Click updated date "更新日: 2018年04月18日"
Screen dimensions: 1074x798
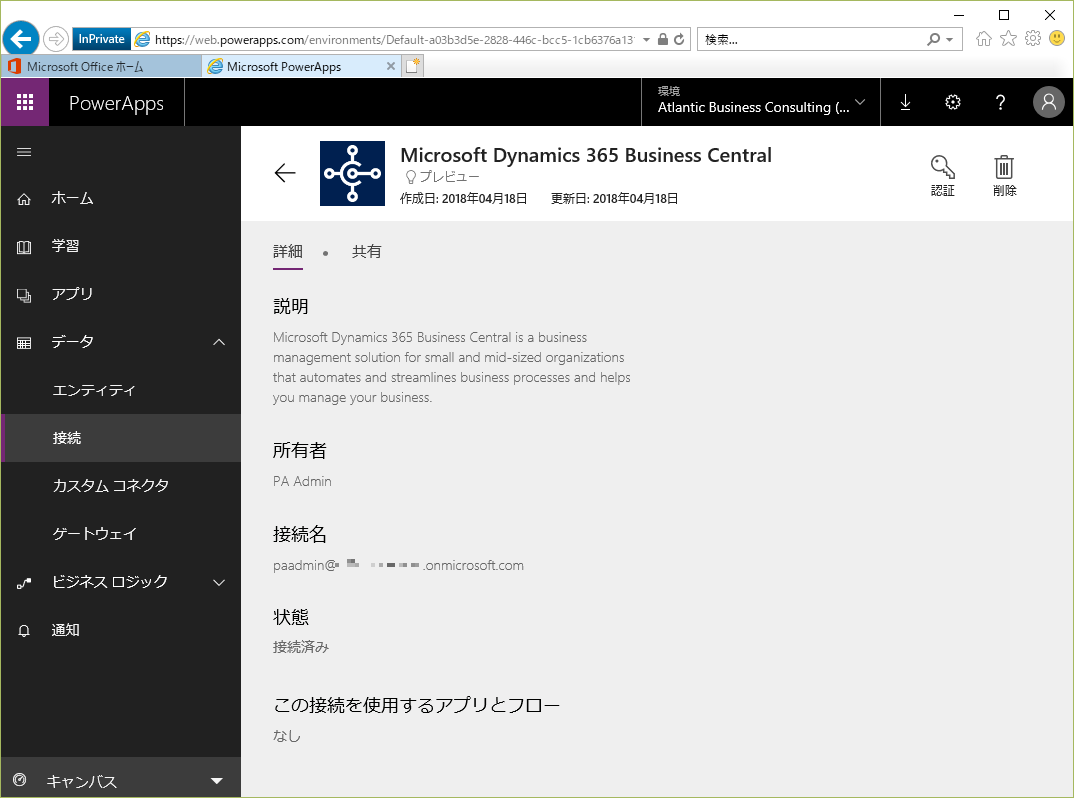tap(614, 199)
